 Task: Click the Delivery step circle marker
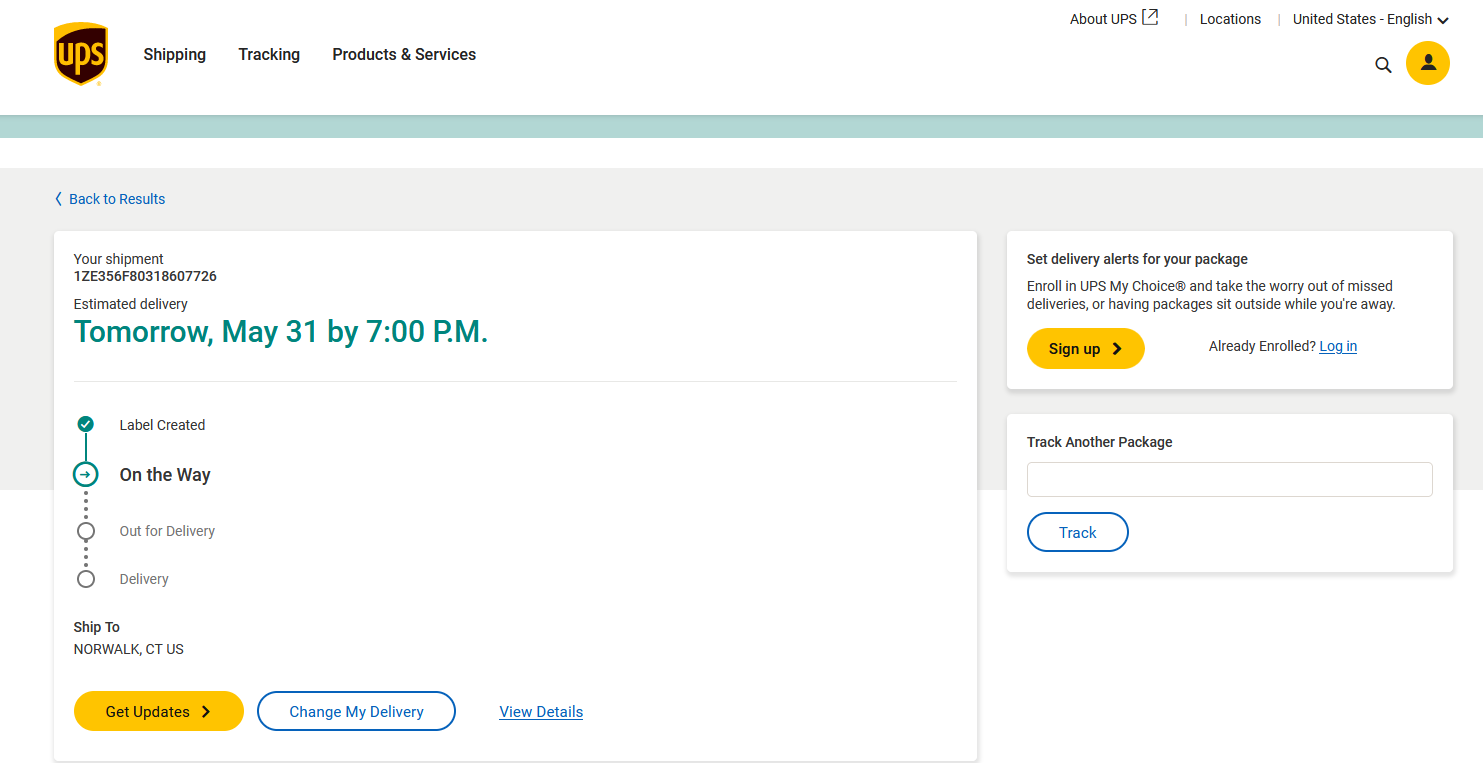point(86,579)
